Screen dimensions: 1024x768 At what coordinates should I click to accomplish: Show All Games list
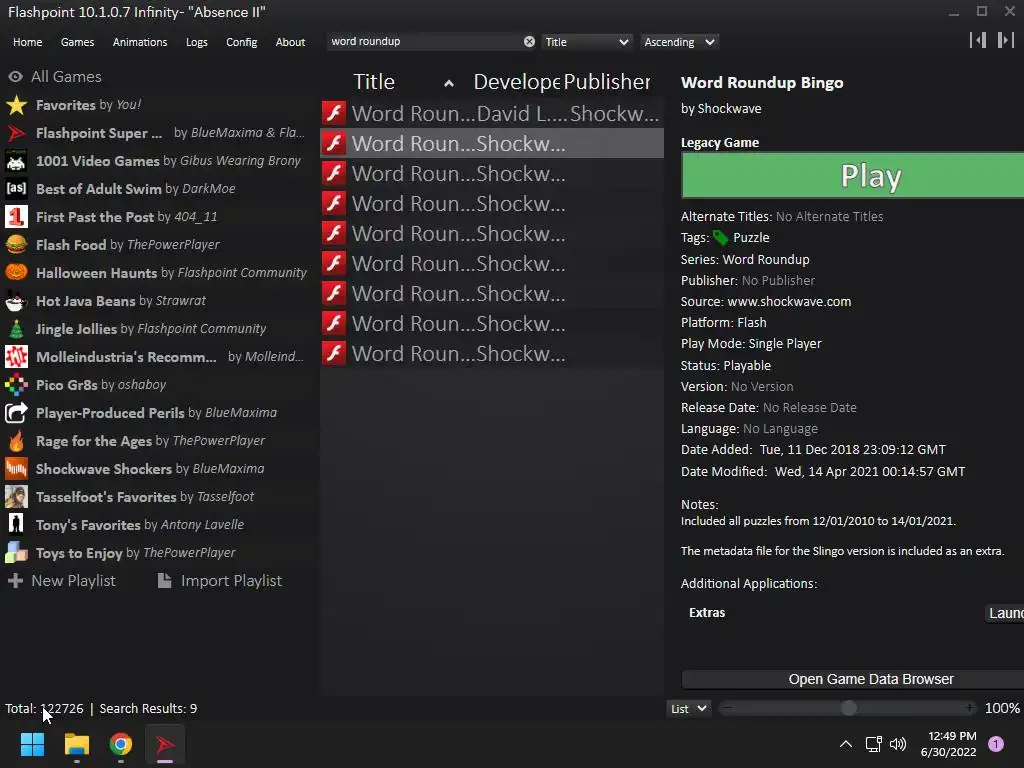click(x=55, y=76)
